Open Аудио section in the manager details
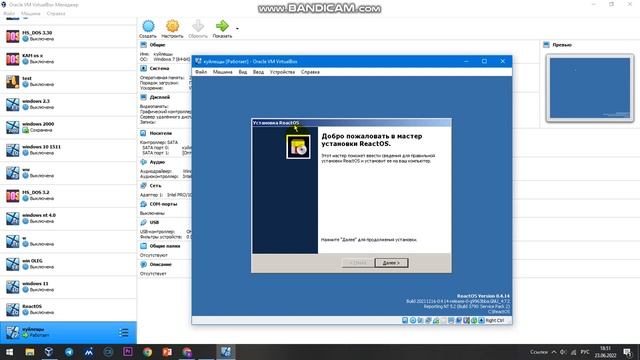The height and width of the screenshot is (360, 640). click(x=157, y=162)
